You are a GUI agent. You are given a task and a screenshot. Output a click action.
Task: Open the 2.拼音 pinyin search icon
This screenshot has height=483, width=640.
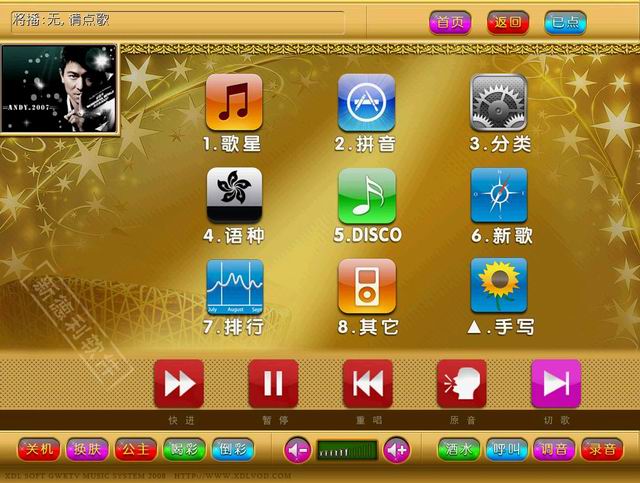(367, 102)
